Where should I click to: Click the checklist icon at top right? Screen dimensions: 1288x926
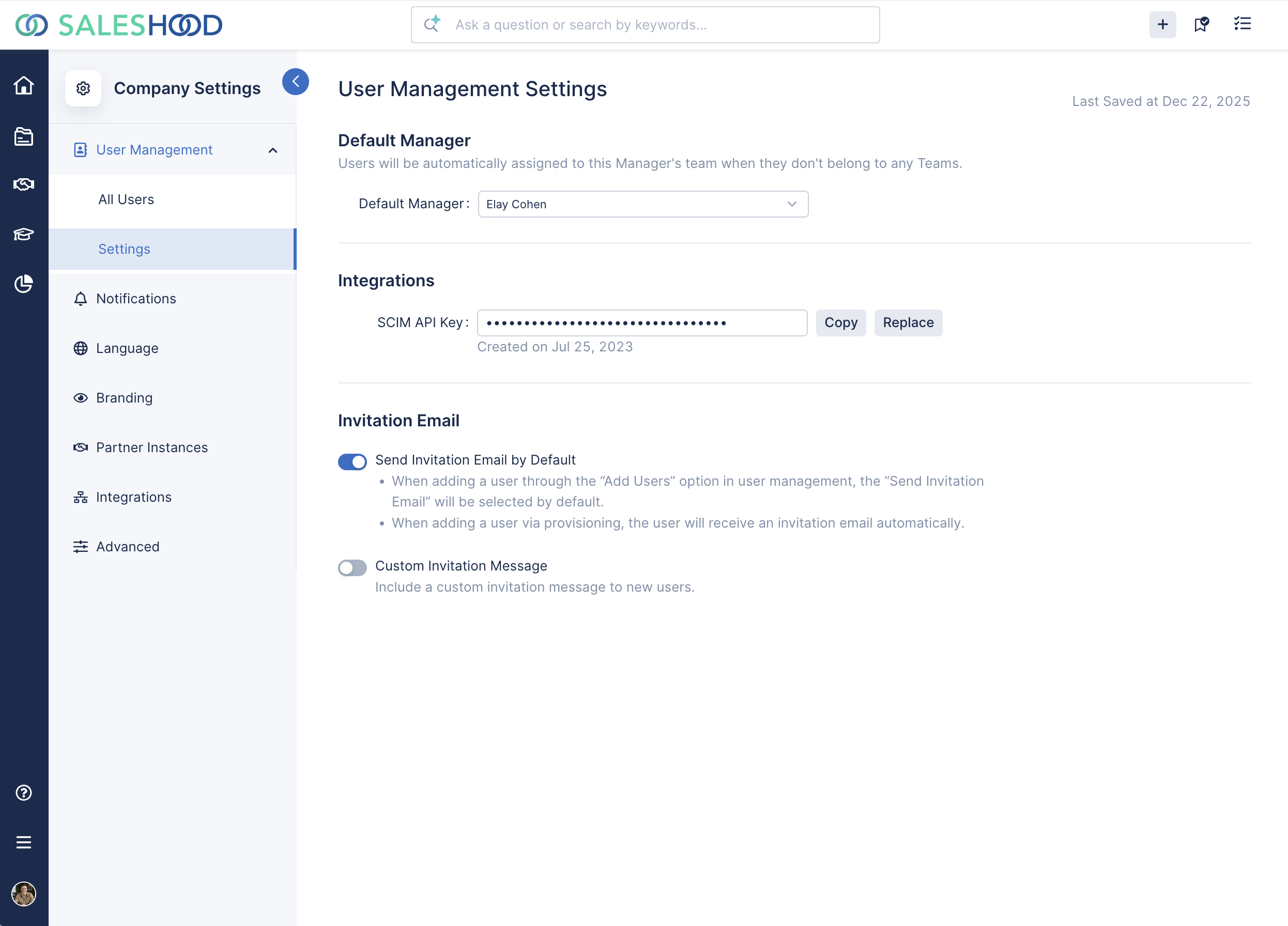coord(1241,24)
